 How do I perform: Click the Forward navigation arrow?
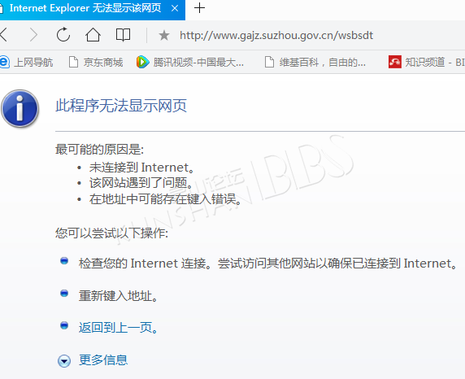click(x=34, y=35)
